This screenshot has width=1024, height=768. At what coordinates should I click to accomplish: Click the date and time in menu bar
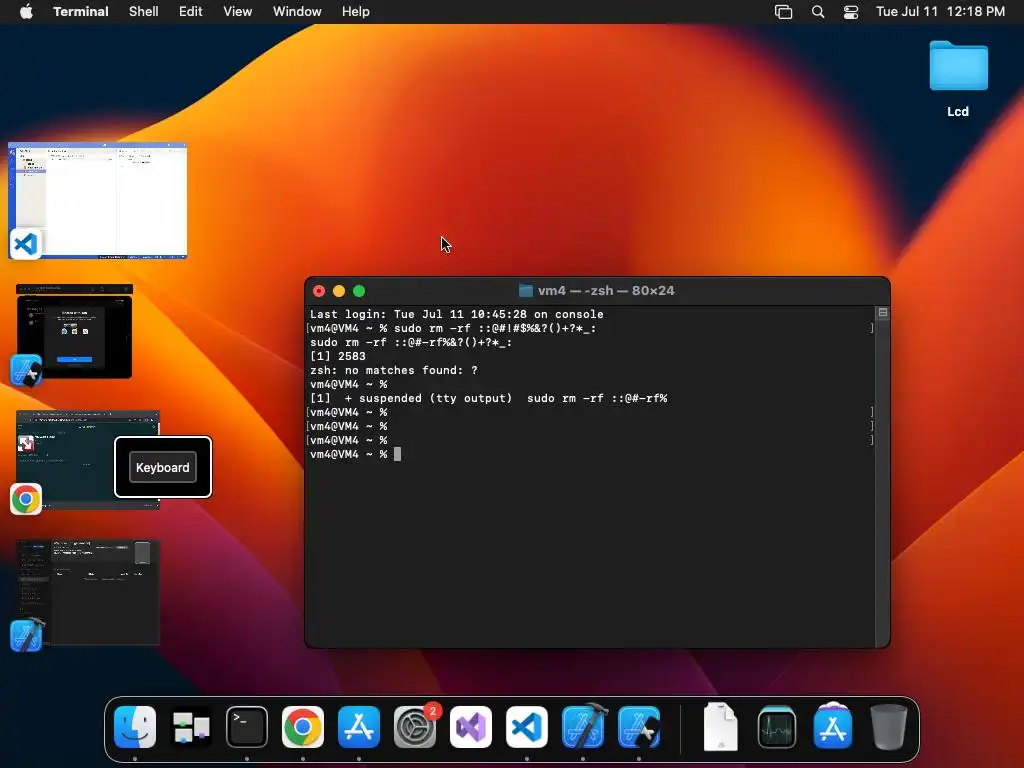(x=940, y=12)
